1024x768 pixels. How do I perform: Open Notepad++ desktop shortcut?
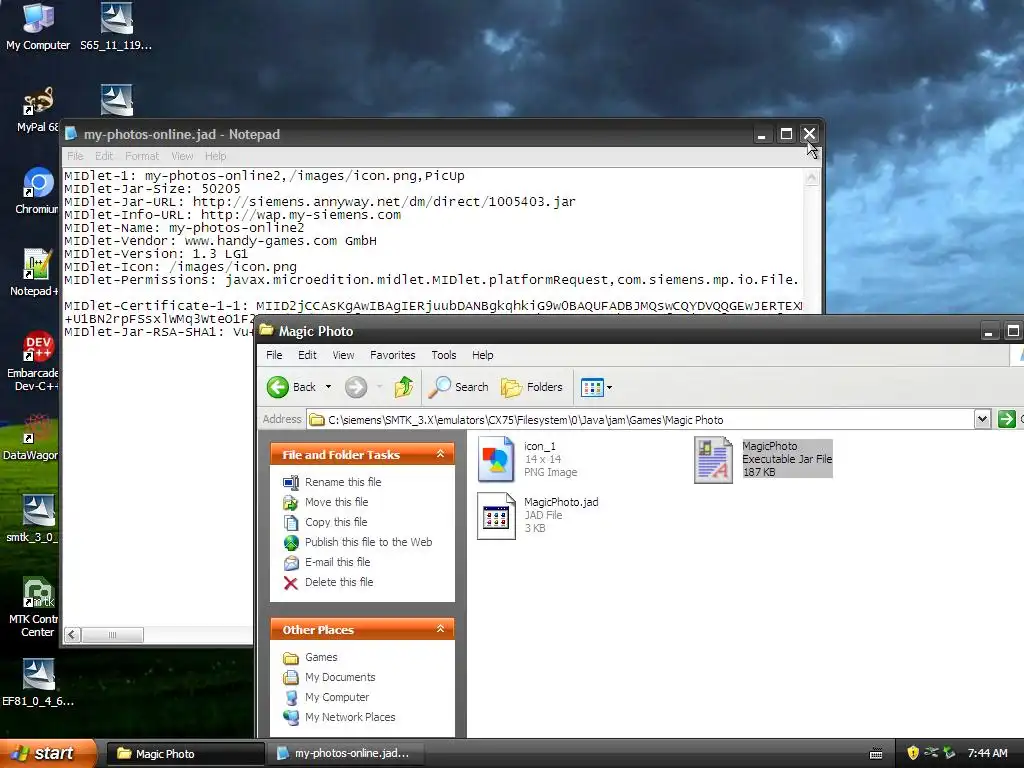35,272
